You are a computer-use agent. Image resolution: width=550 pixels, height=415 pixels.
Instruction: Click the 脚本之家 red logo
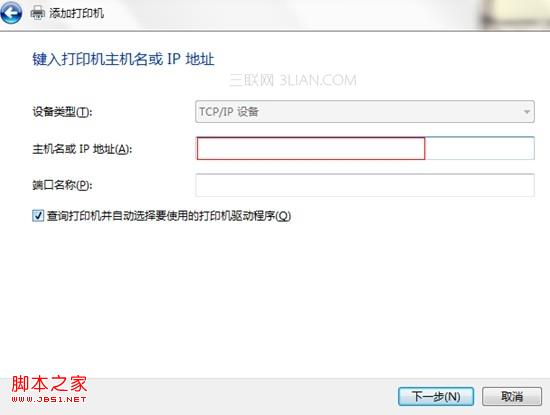coord(49,384)
